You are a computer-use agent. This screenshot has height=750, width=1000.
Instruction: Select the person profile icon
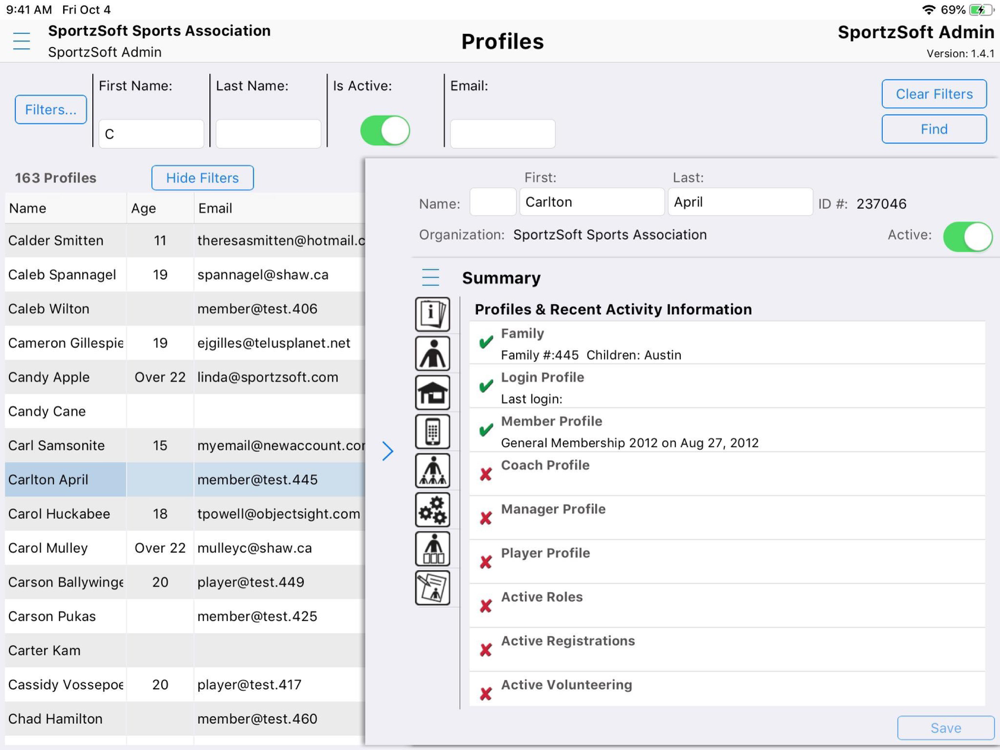pos(432,353)
